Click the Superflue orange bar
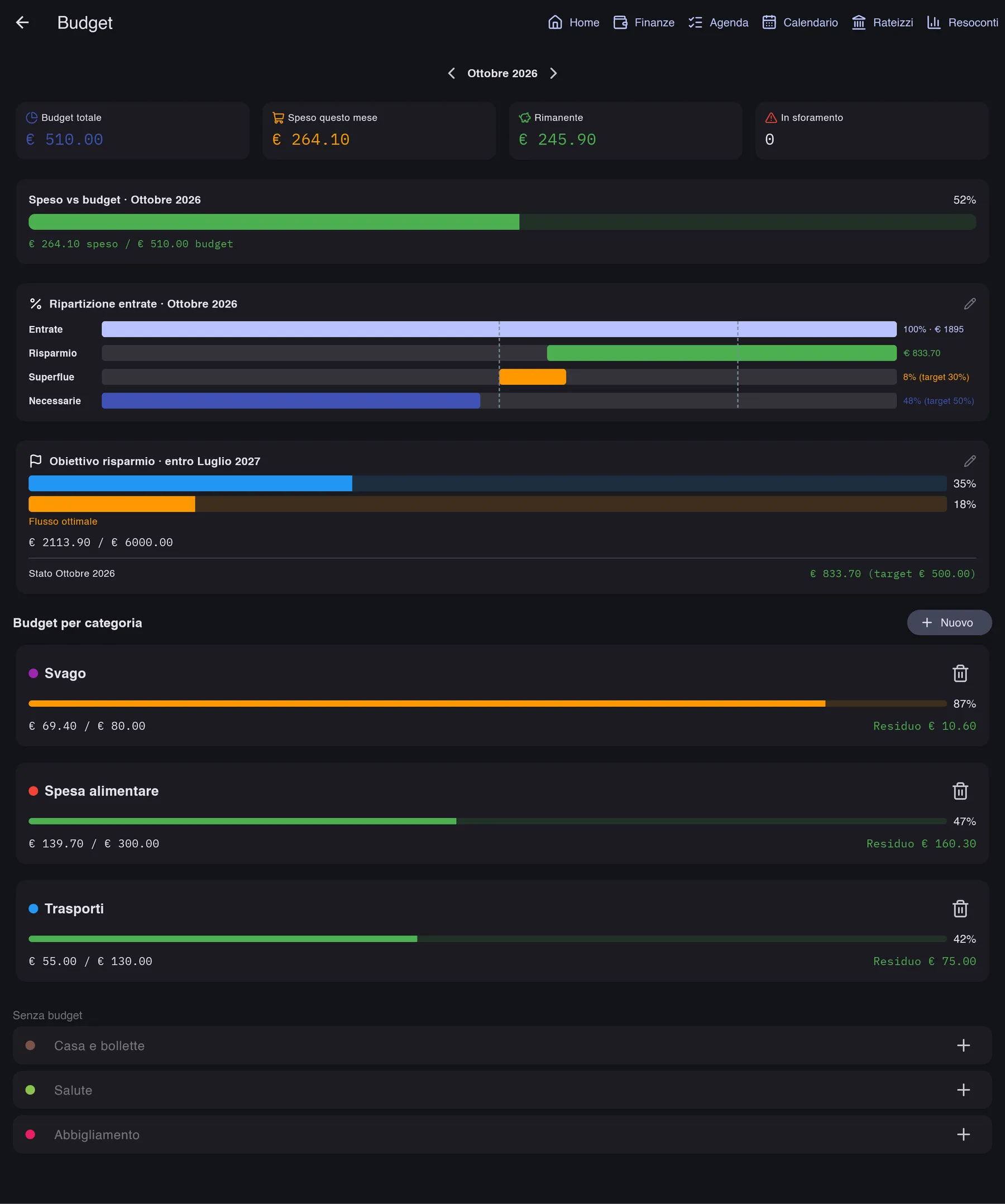This screenshot has height=1204, width=1005. [x=532, y=377]
